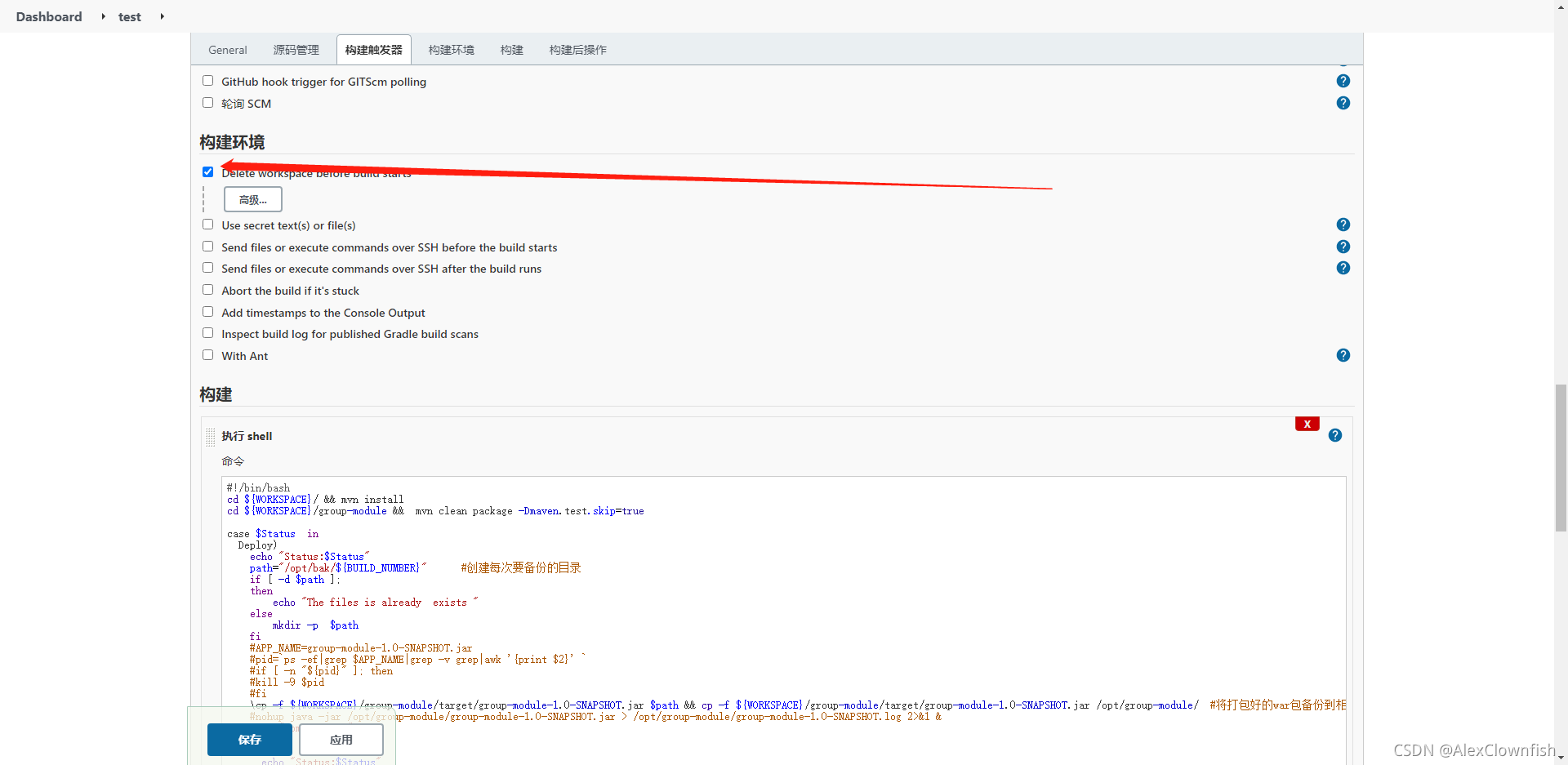Viewport: 1568px width, 765px height.
Task: Check Inspect build log for Gradle build scans
Action: [207, 333]
